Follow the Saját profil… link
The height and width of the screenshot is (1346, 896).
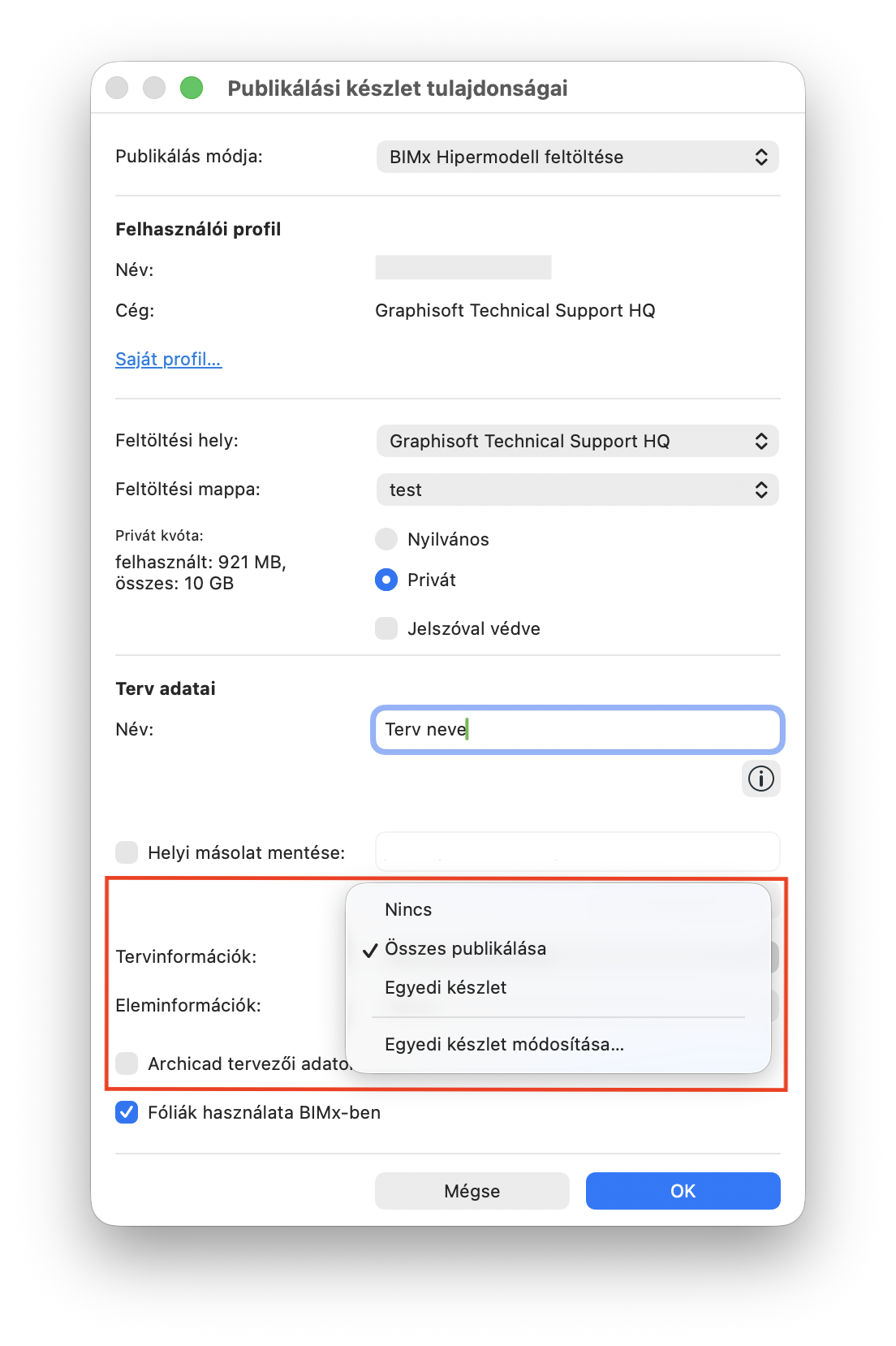click(x=169, y=359)
